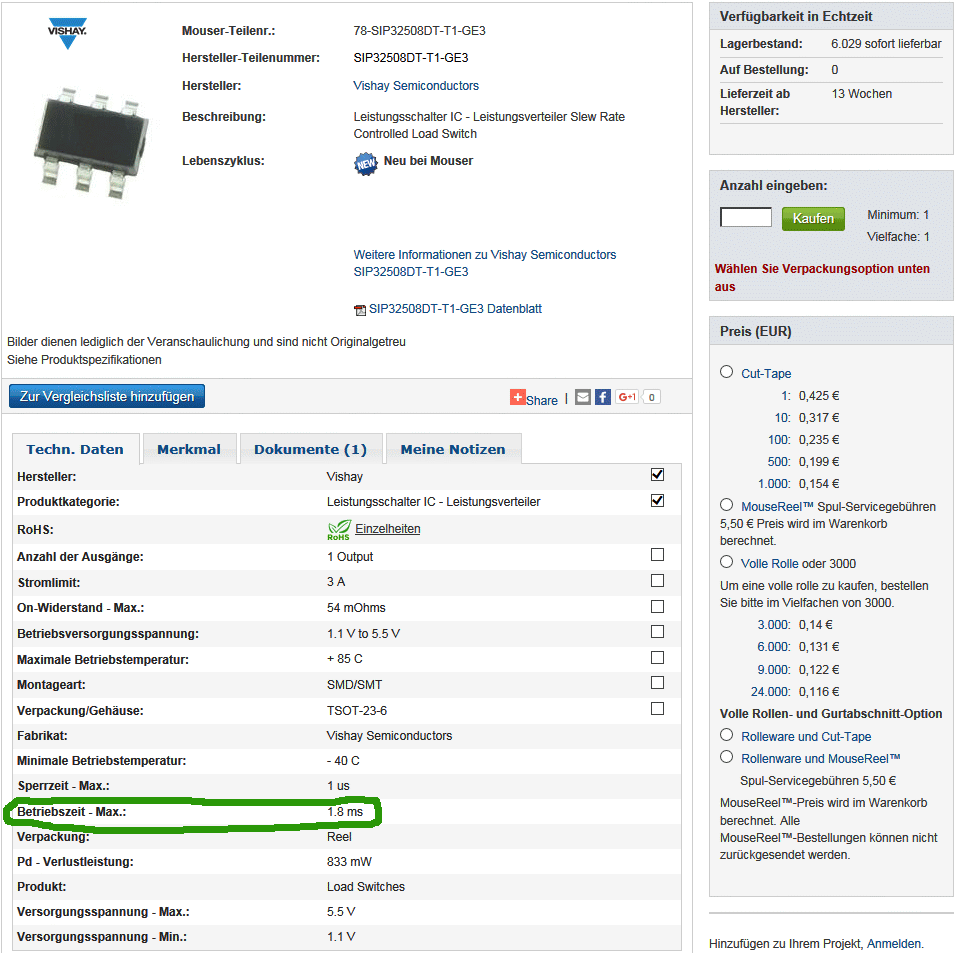Click the green RoHS leaf icon
This screenshot has height=953, width=954.
(x=339, y=529)
